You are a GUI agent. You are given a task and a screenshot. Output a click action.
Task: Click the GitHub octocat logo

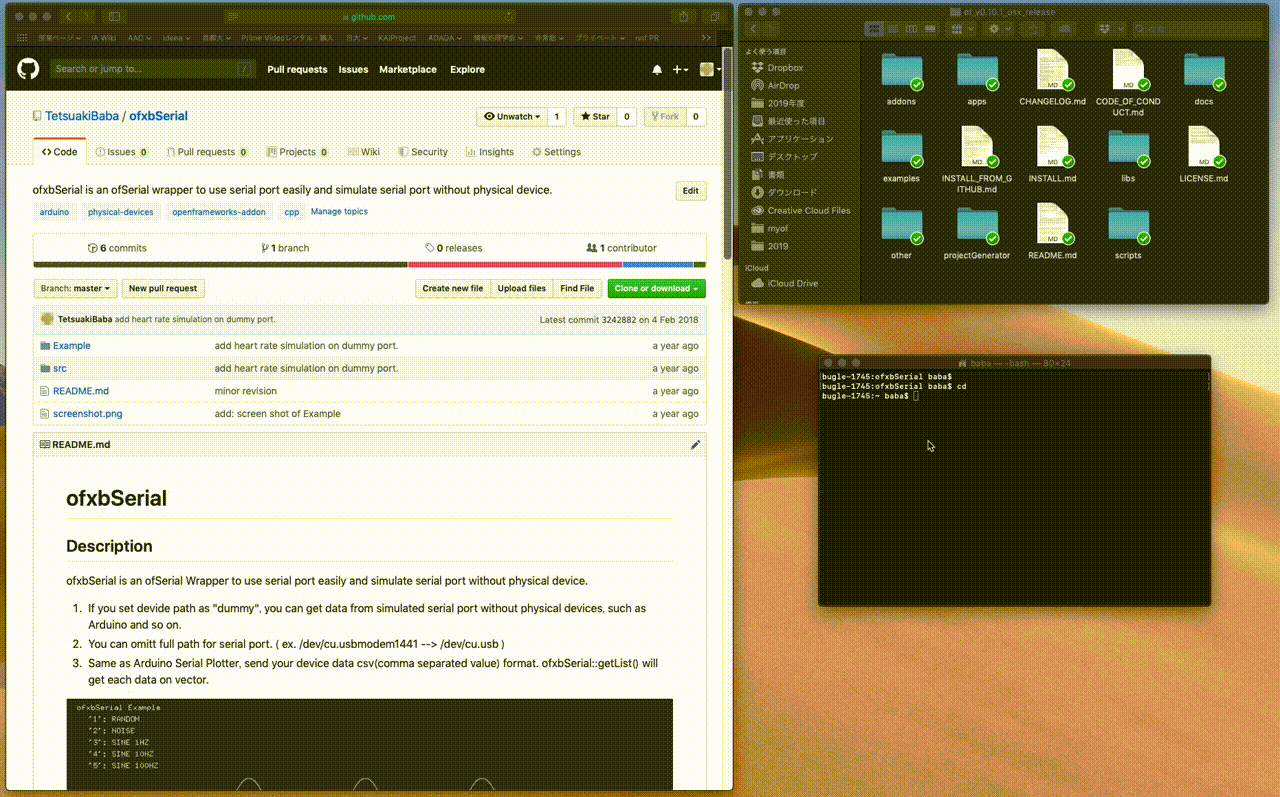click(28, 69)
